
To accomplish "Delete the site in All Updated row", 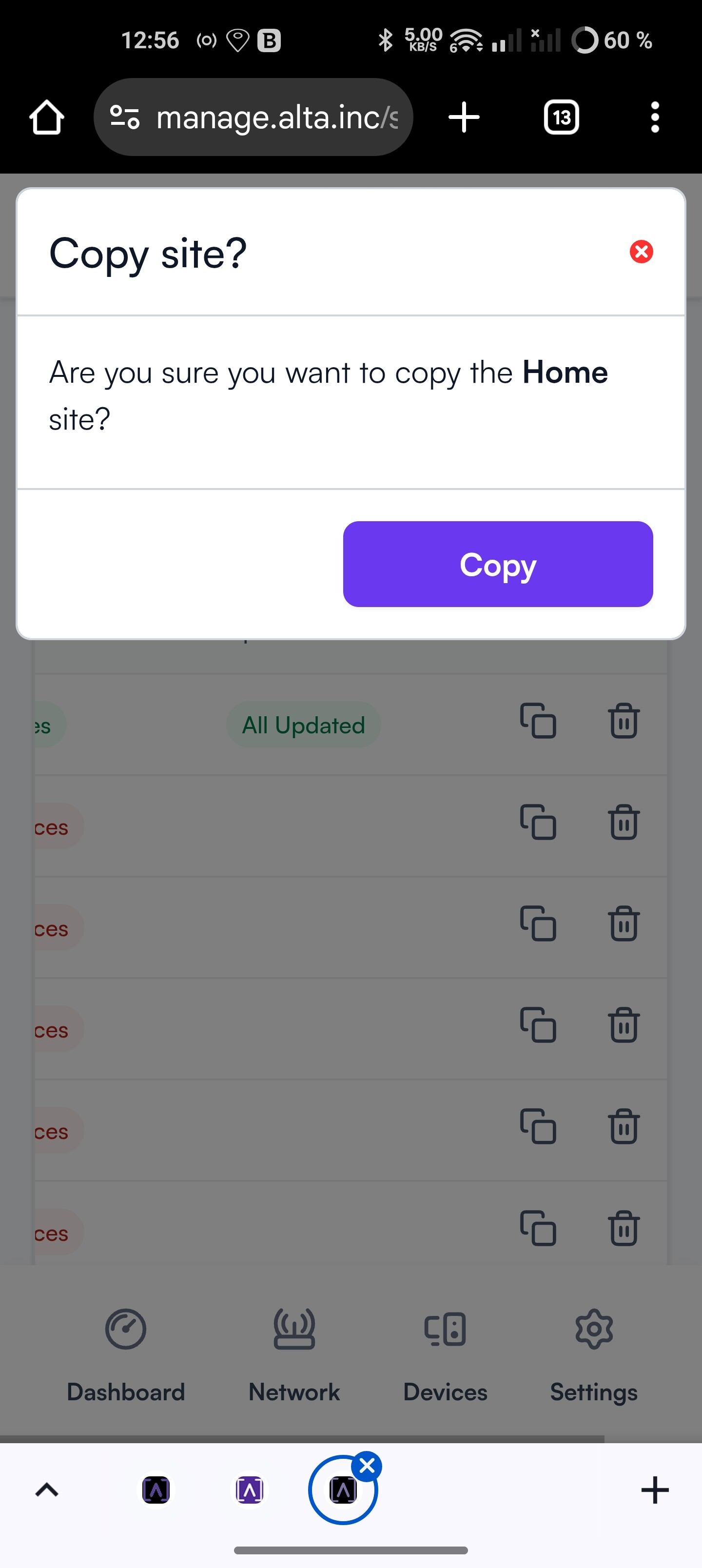I will coord(624,721).
